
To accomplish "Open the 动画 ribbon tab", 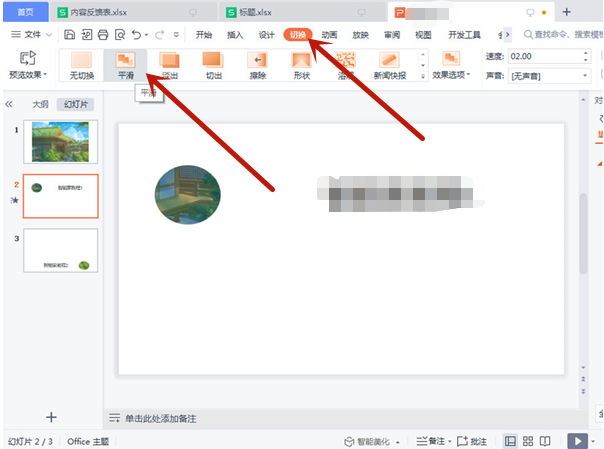I will [330, 34].
